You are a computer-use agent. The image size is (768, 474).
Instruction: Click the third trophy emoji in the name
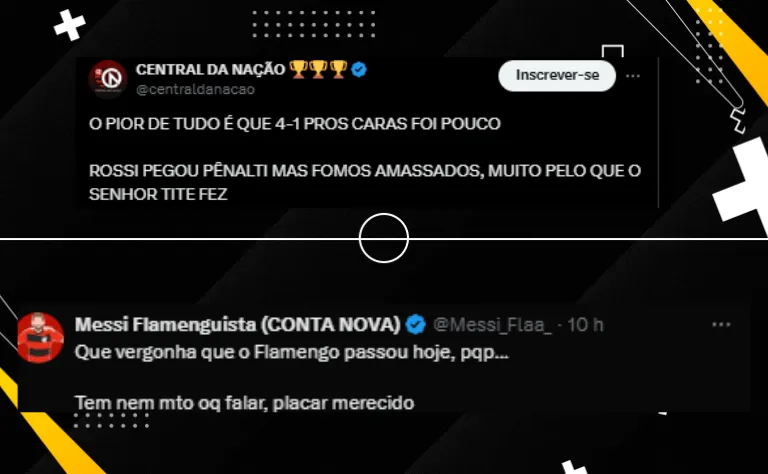[x=338, y=69]
